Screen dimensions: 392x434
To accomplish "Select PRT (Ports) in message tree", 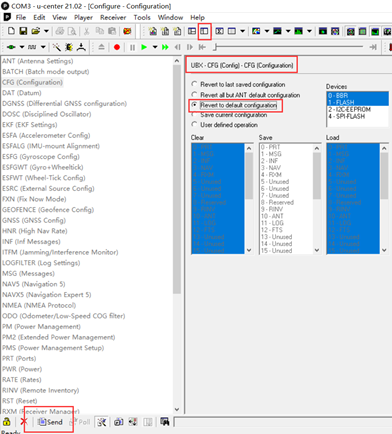I will (19, 358).
